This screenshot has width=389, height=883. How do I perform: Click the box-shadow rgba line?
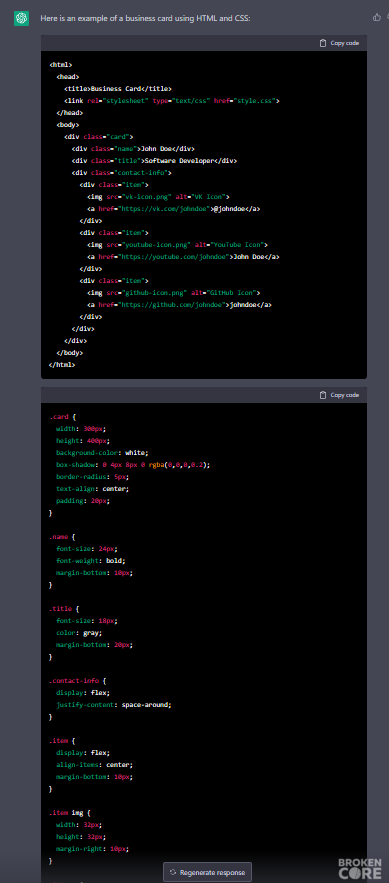(133, 465)
